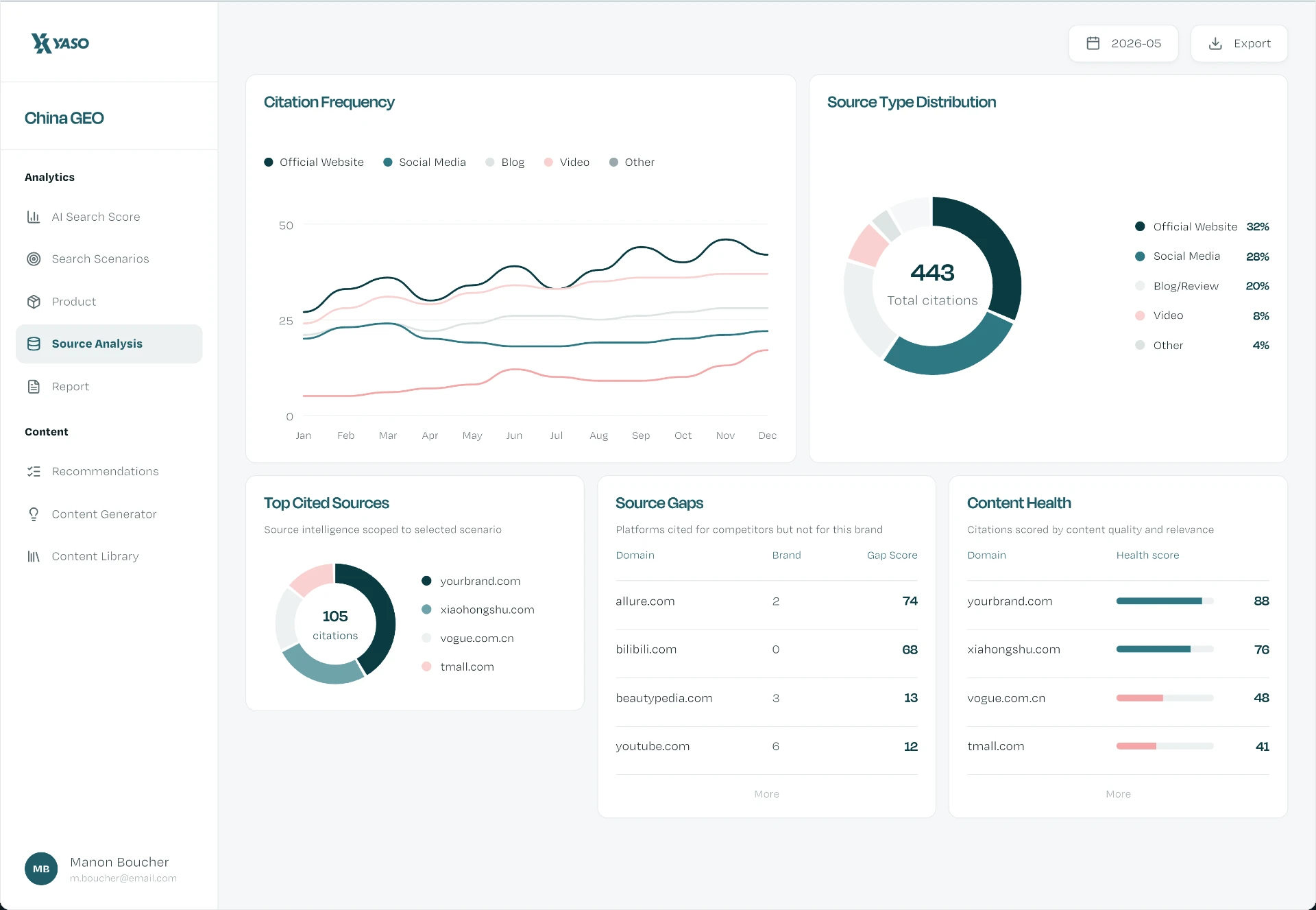Click the 443 Total citations donut center
Image resolution: width=1316 pixels, height=910 pixels.
tap(932, 285)
